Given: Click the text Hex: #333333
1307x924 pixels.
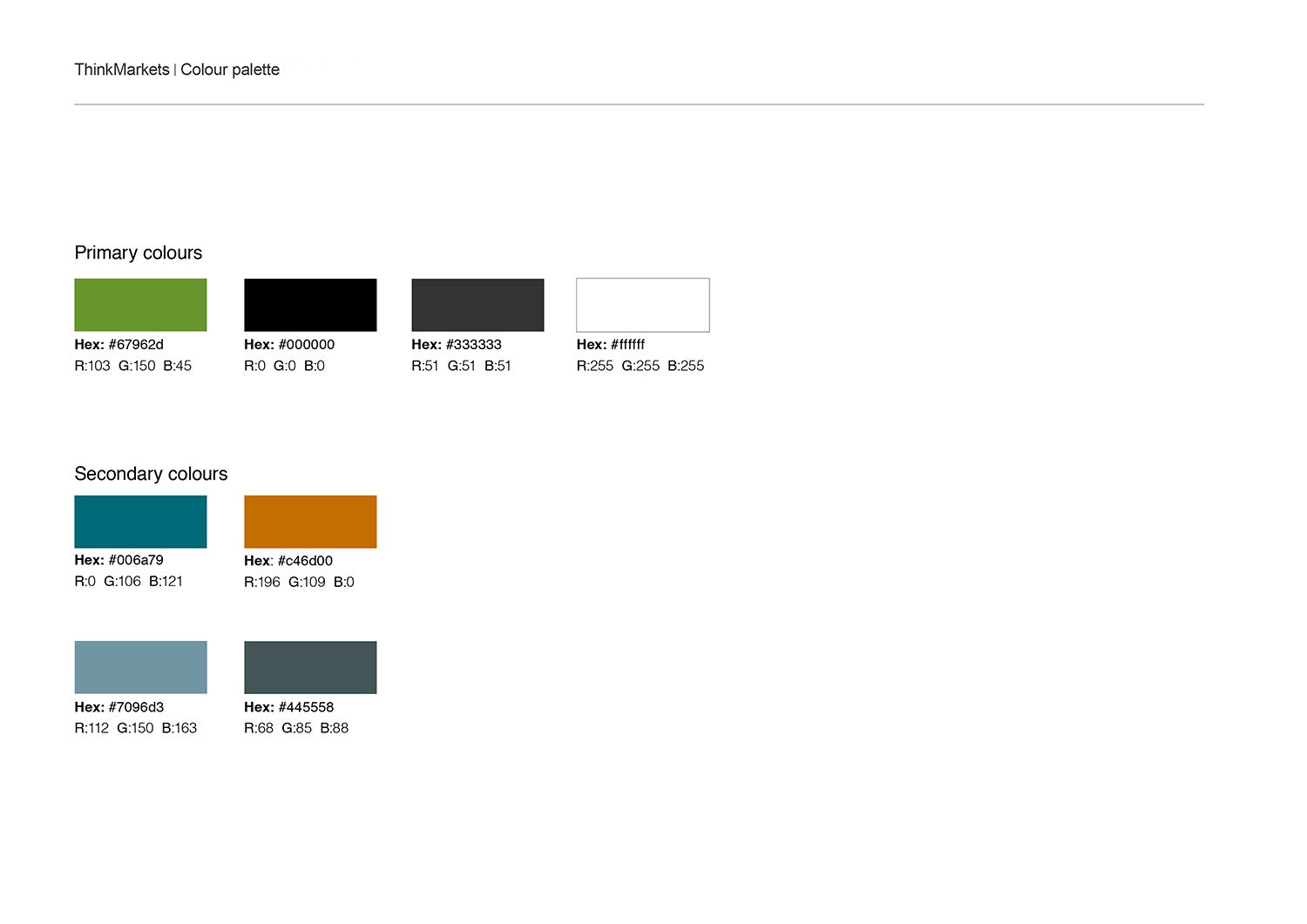Looking at the screenshot, I should [457, 345].
